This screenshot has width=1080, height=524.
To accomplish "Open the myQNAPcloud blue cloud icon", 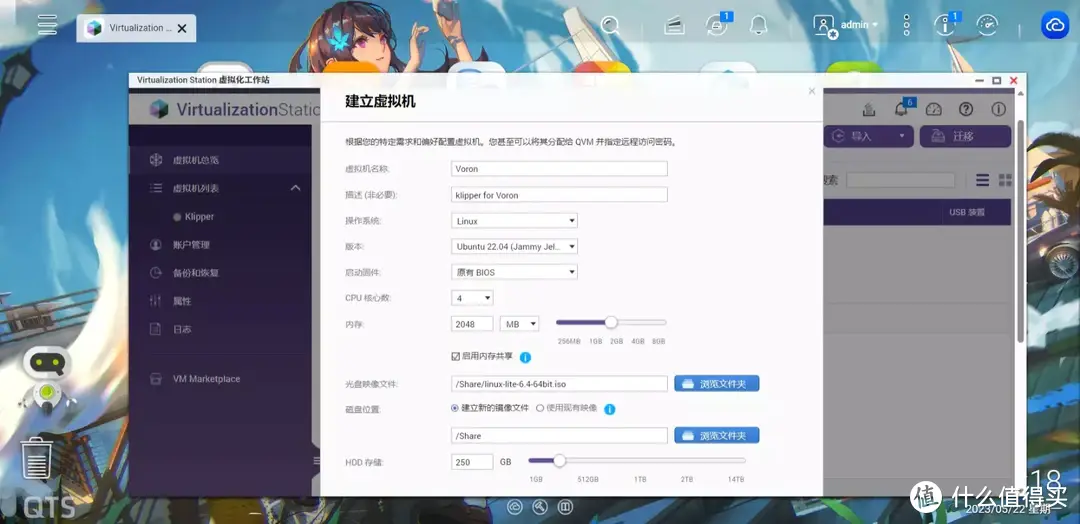I will click(x=1055, y=25).
